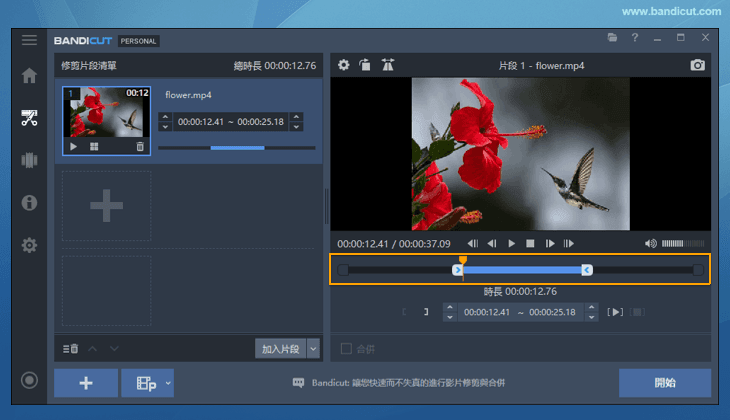Delete the flower.mp4 segment with trash icon
Image resolution: width=730 pixels, height=420 pixels.
140,146
